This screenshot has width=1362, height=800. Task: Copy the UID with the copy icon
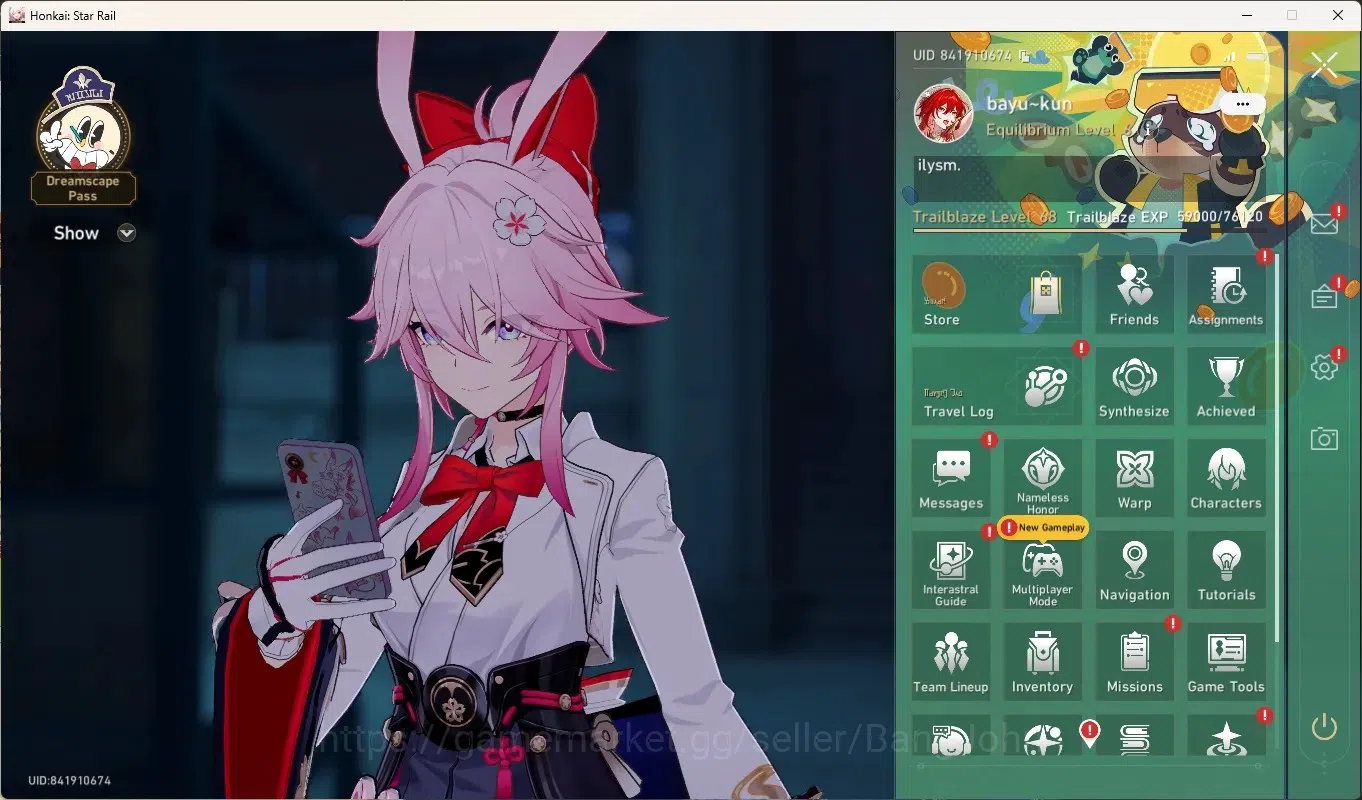[1023, 56]
